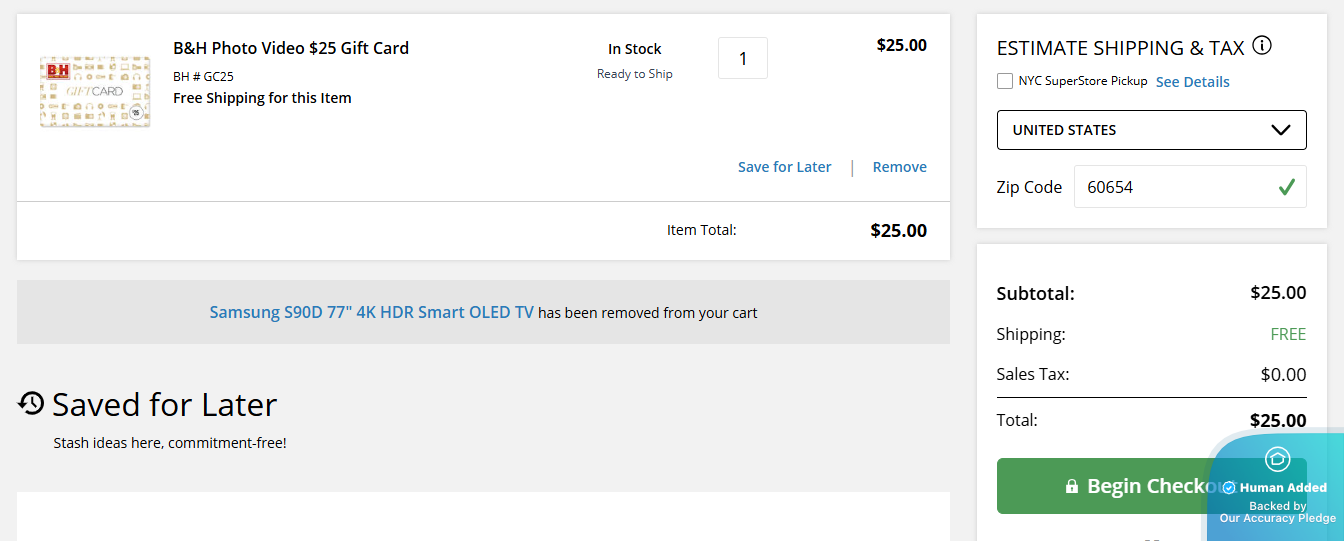
Task: Click the Our Accuracy Pledge text
Action: click(1277, 518)
